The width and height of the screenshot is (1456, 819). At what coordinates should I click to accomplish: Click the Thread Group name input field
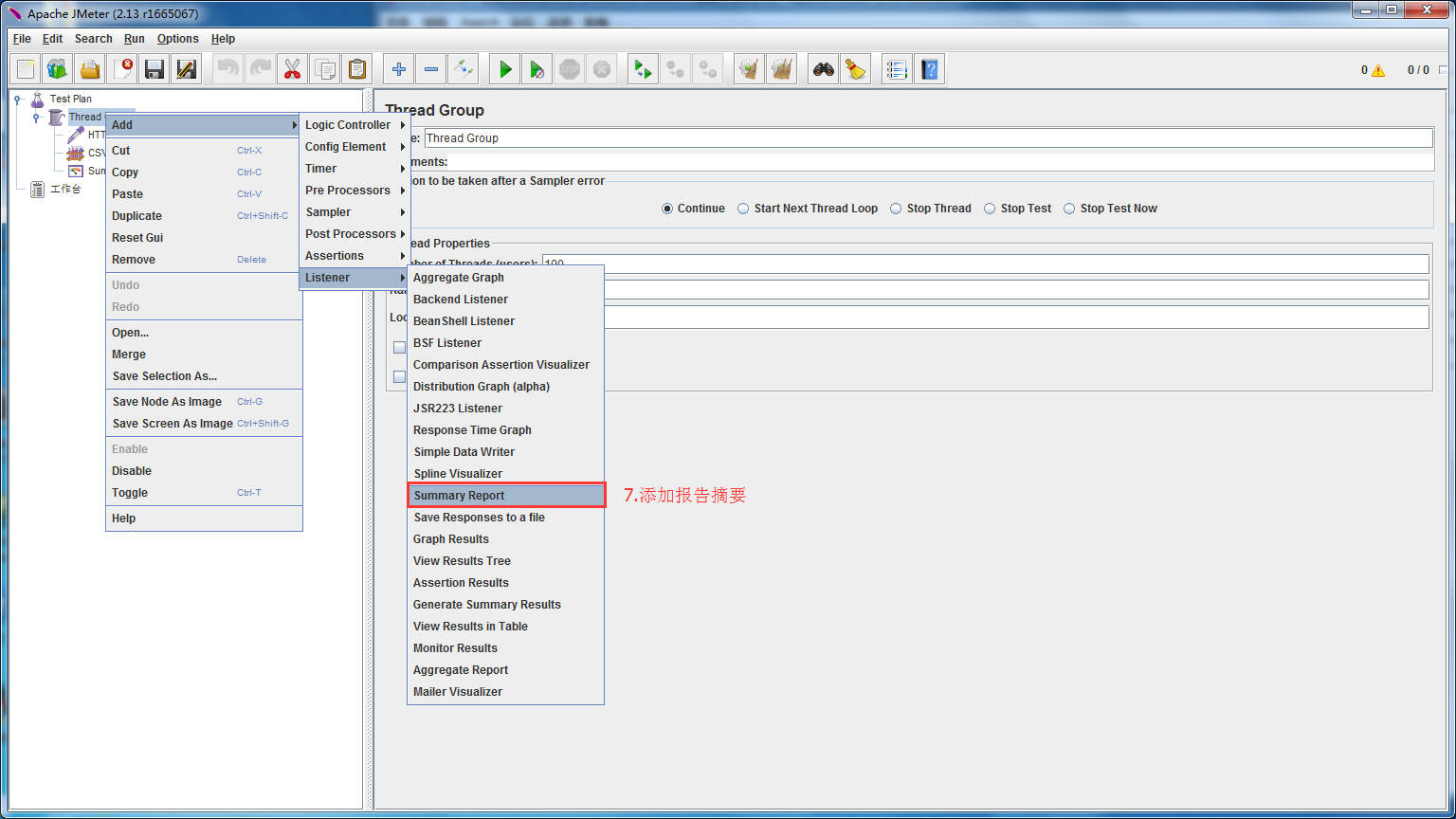pyautogui.click(x=928, y=138)
